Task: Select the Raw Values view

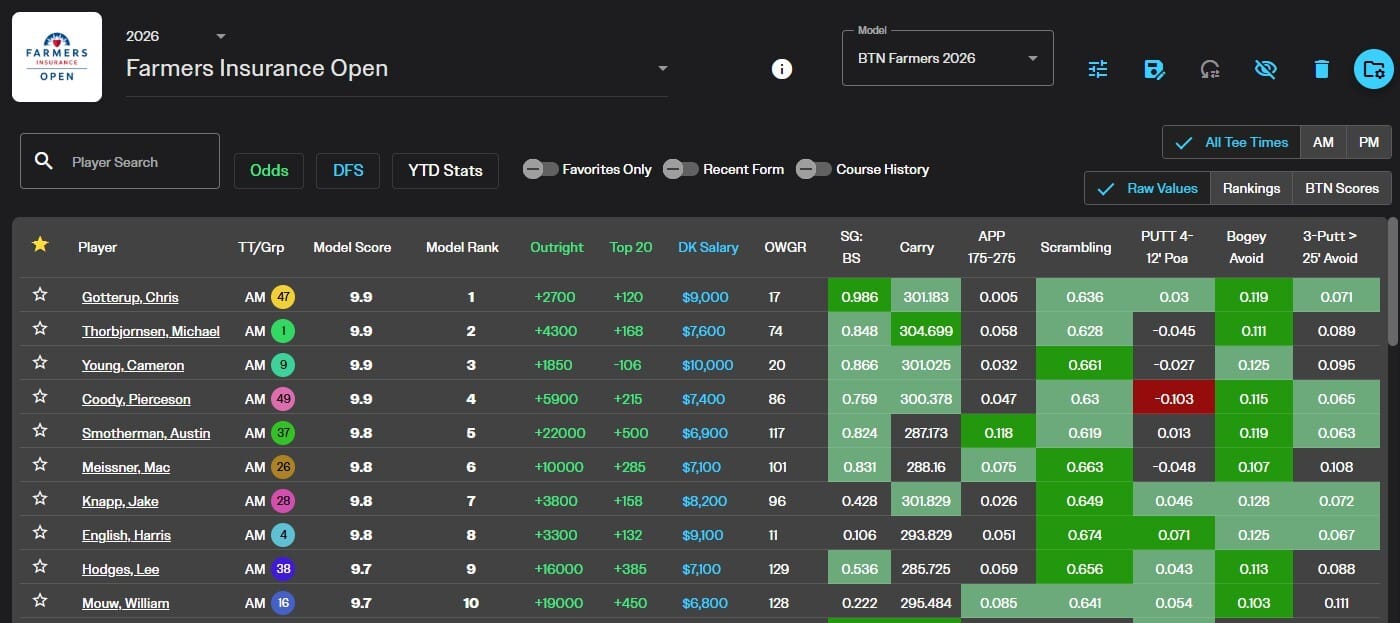Action: [x=1147, y=188]
